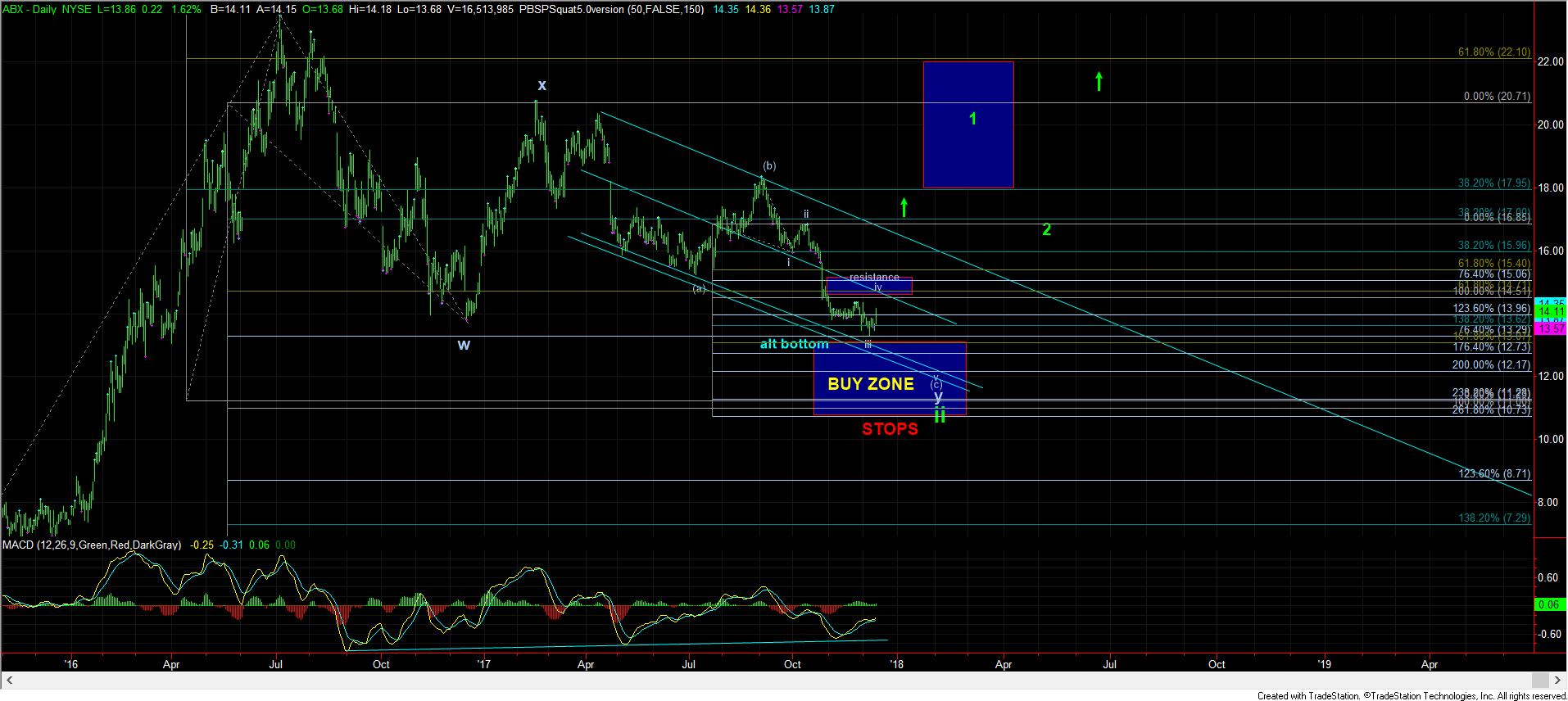
Task: Click the red resistance box annotation
Action: [x=868, y=286]
